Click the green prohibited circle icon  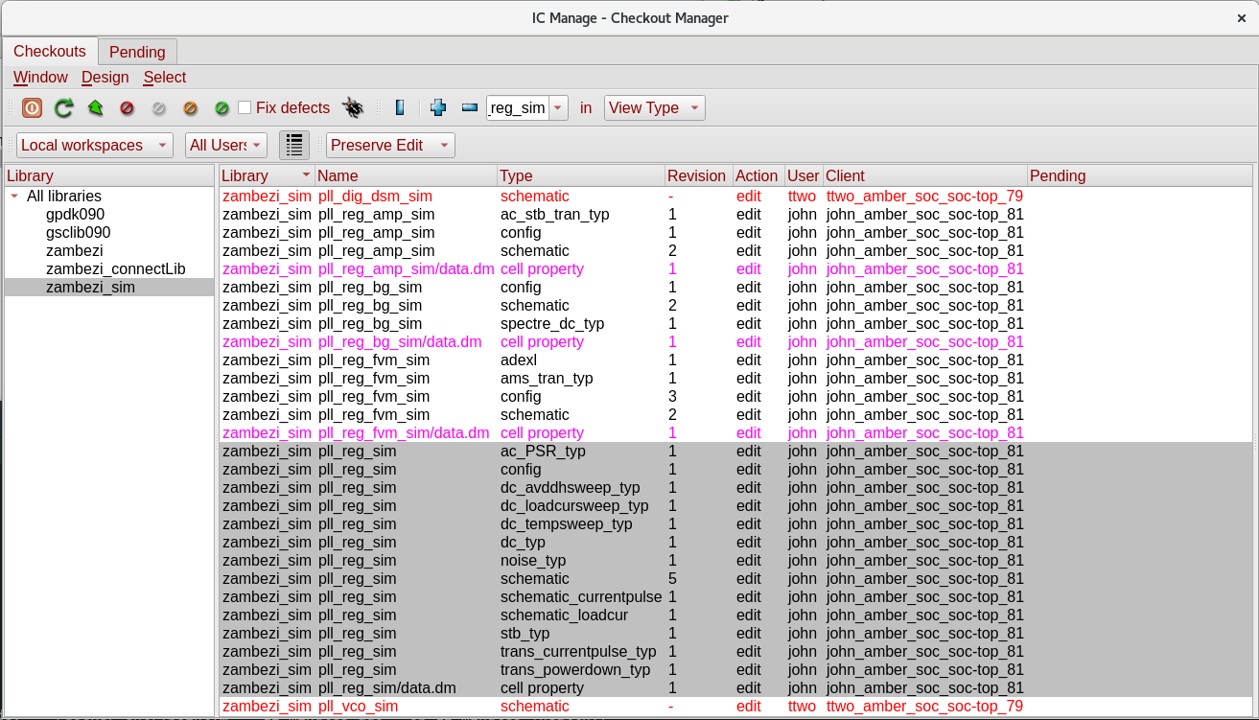pyautogui.click(x=222, y=108)
